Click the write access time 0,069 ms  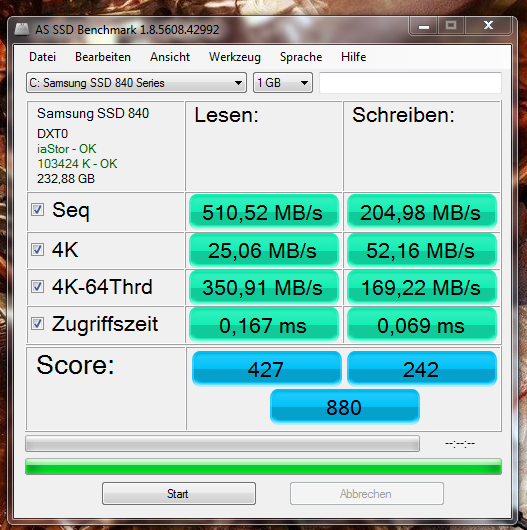coord(422,325)
